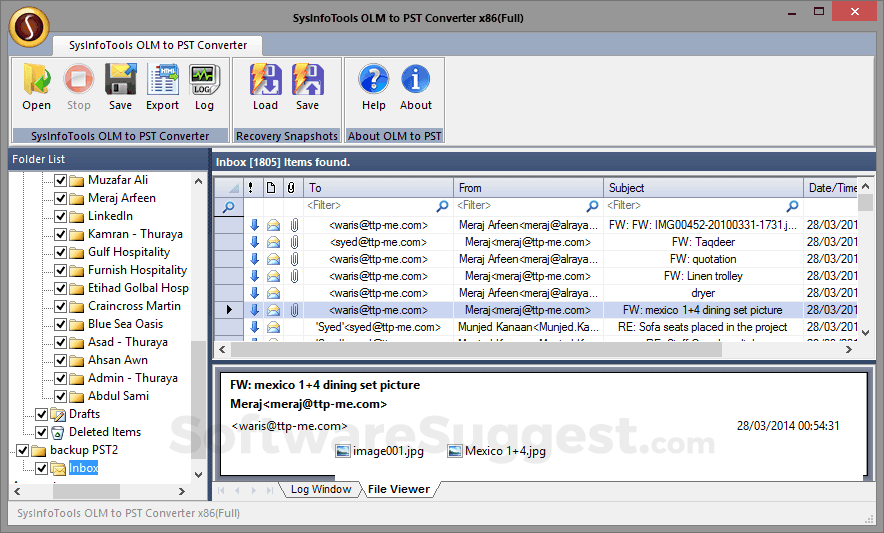Image resolution: width=884 pixels, height=533 pixels.
Task: Click the Deleted Items recycle icon
Action: point(58,433)
